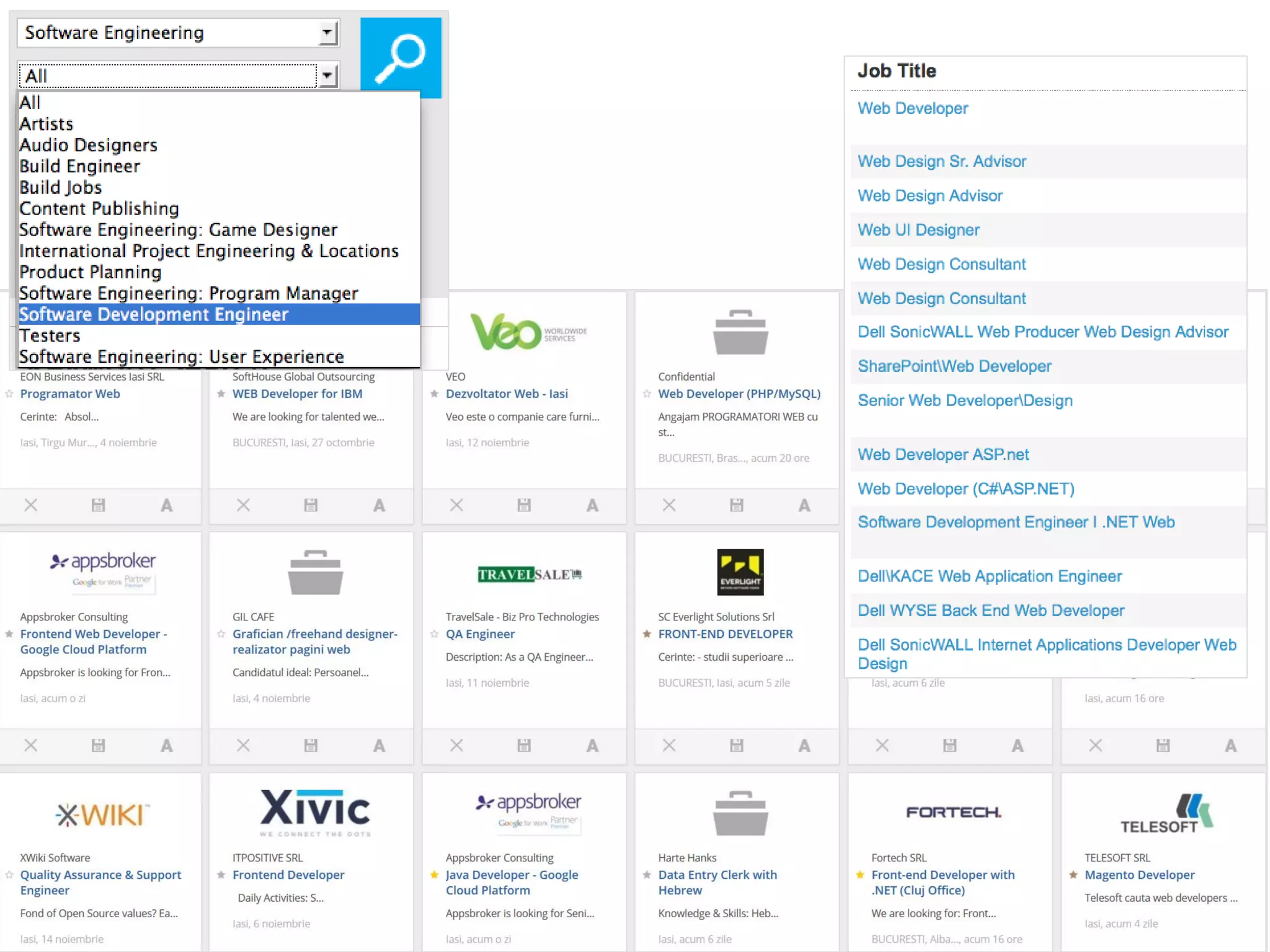Dismiss the Web Developer (PHP/MySQL) card
1270x952 pixels.
pos(668,505)
